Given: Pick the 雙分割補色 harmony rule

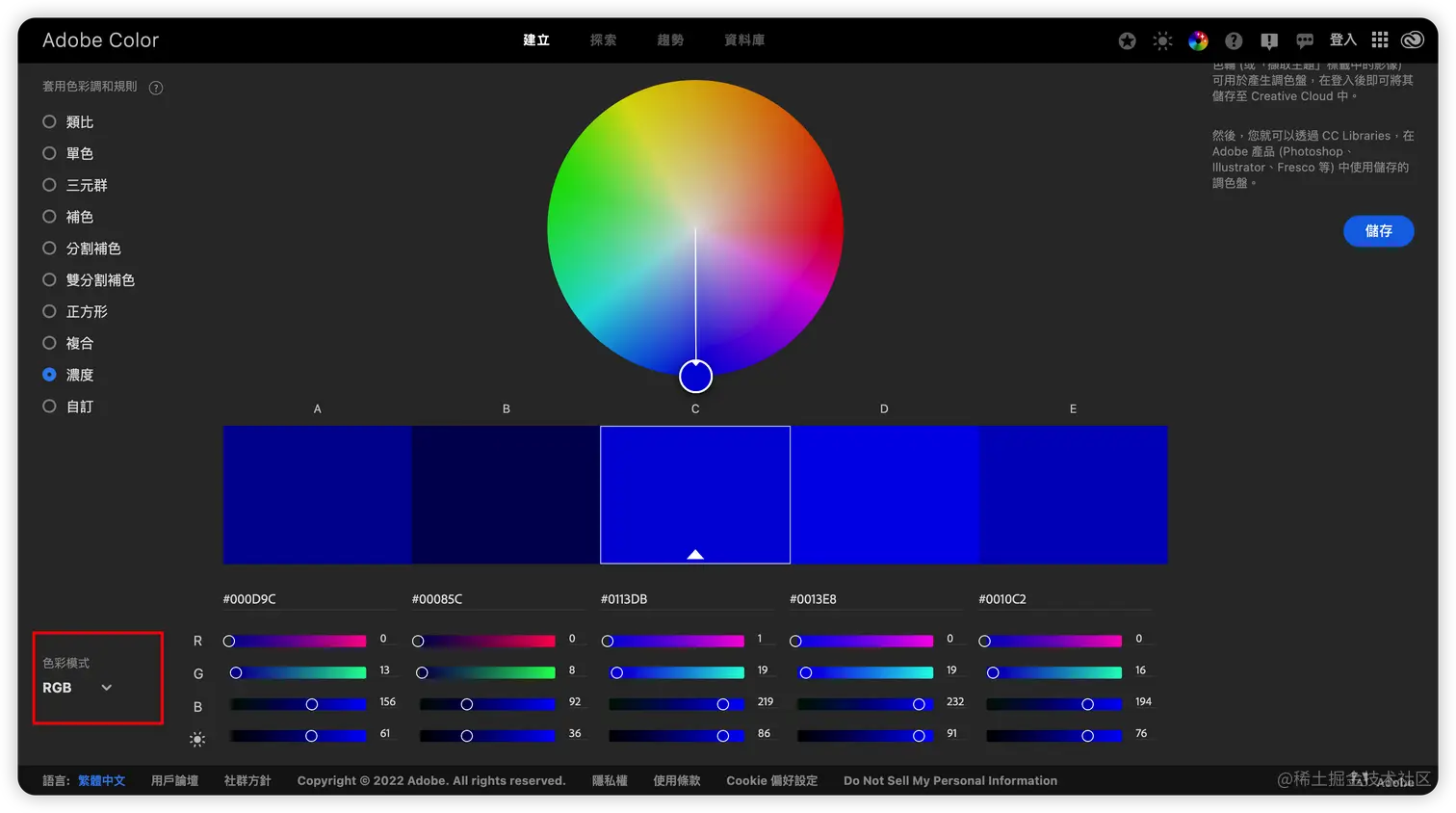Looking at the screenshot, I should pos(89,280).
